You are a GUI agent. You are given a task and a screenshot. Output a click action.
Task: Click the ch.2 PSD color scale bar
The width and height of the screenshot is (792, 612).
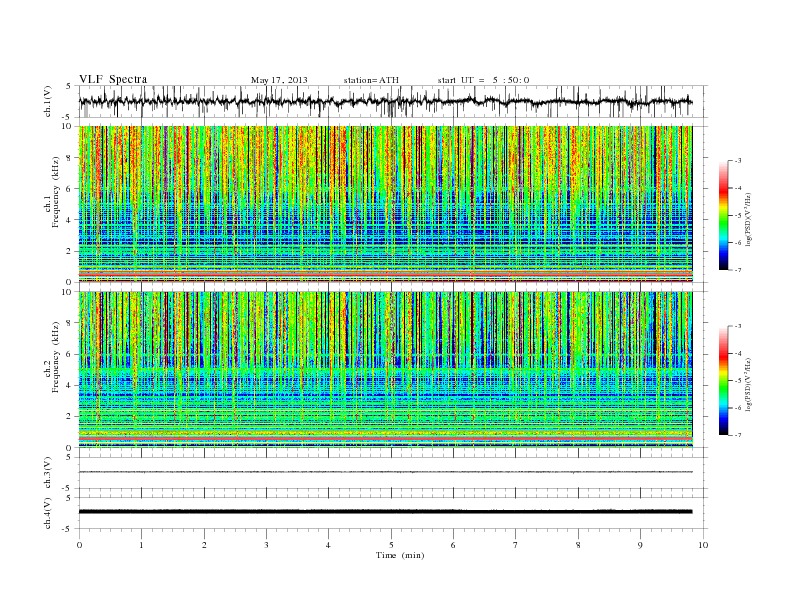coord(724,381)
